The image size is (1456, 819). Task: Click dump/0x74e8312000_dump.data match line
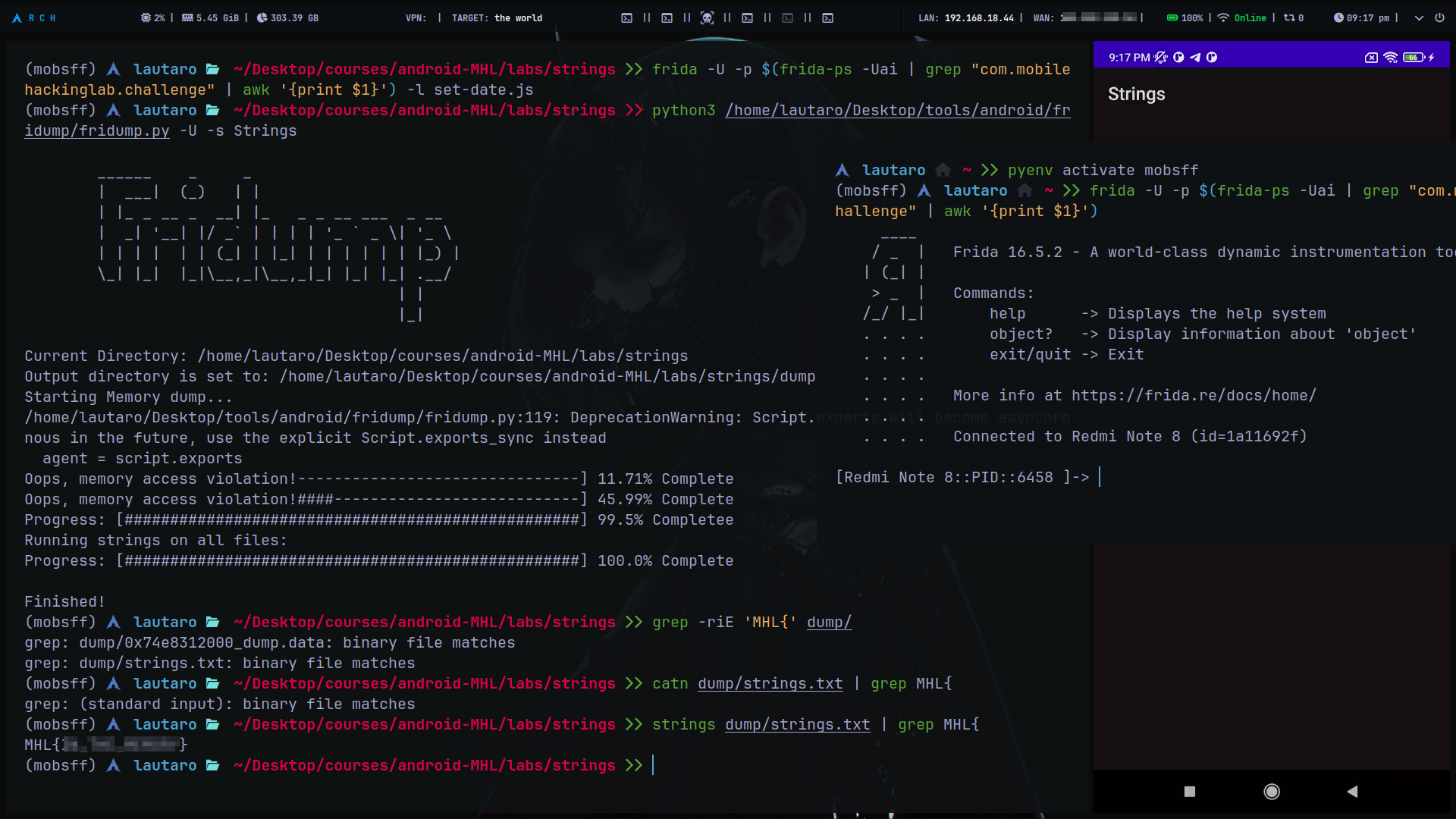pos(269,642)
